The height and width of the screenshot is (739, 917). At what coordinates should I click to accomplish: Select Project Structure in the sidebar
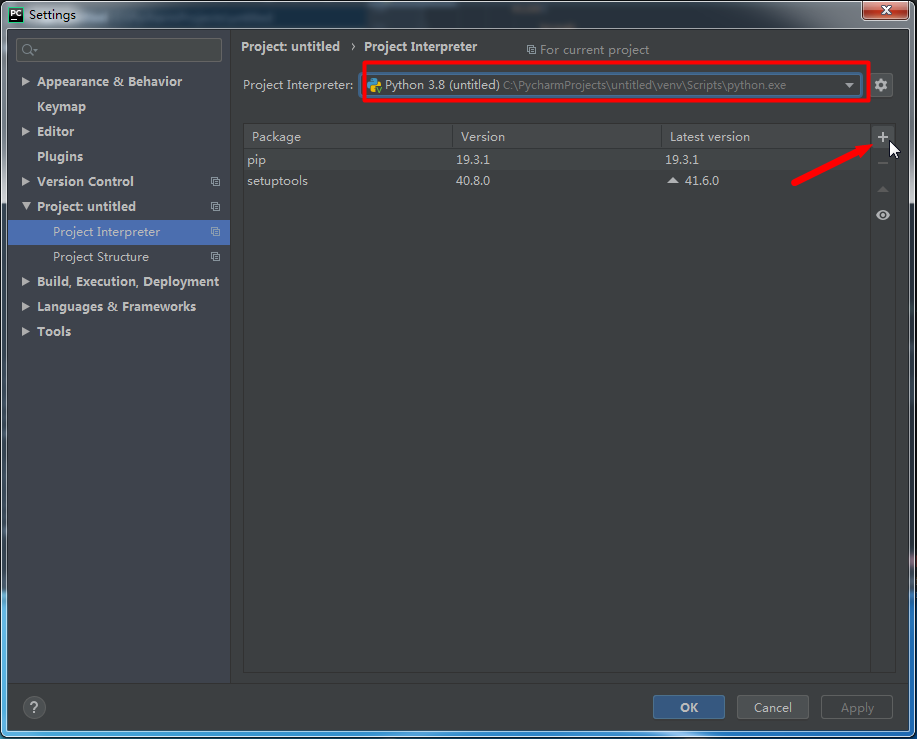click(119, 257)
